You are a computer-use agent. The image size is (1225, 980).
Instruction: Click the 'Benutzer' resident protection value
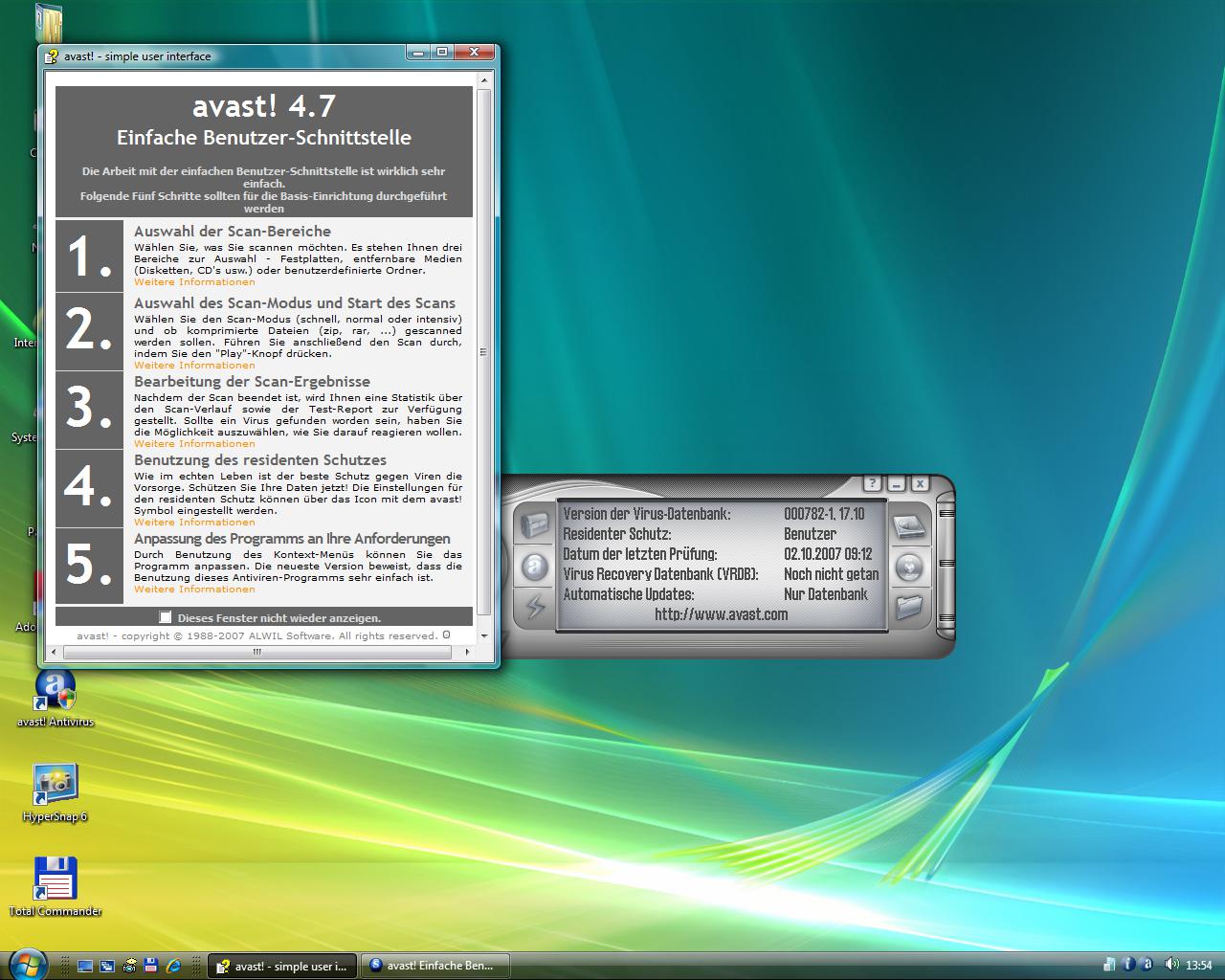coord(811,534)
